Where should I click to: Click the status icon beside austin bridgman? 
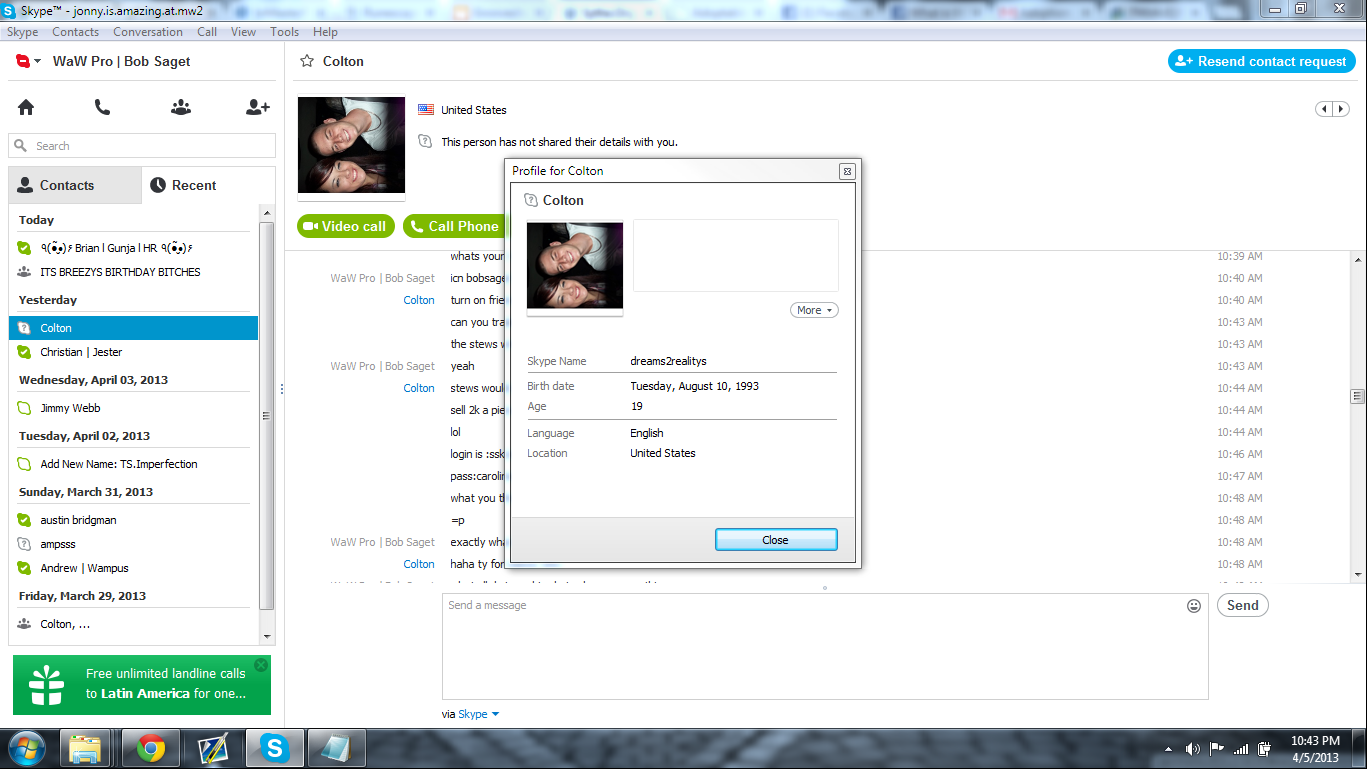click(x=25, y=520)
